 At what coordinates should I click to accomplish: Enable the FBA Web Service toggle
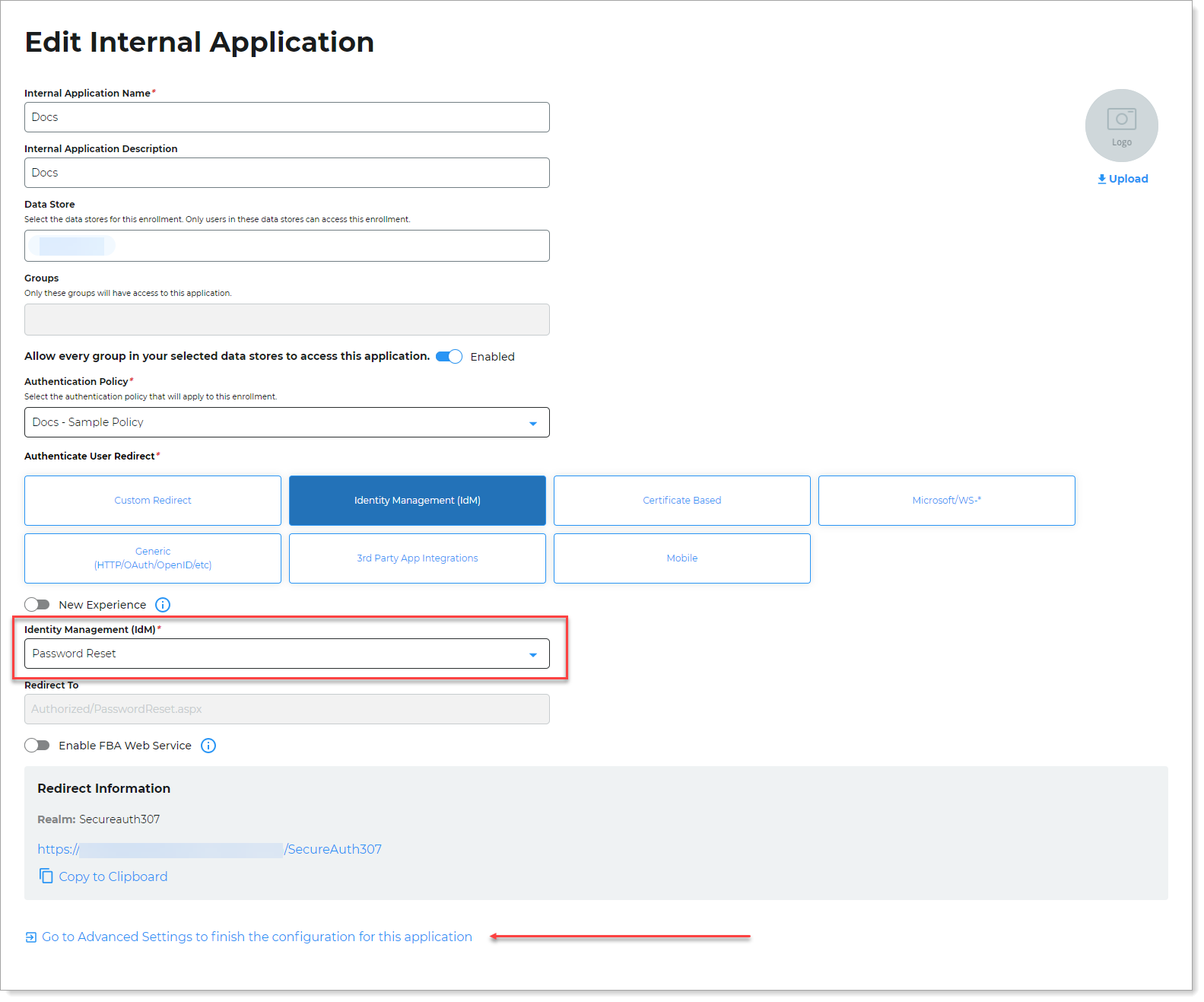(x=37, y=746)
